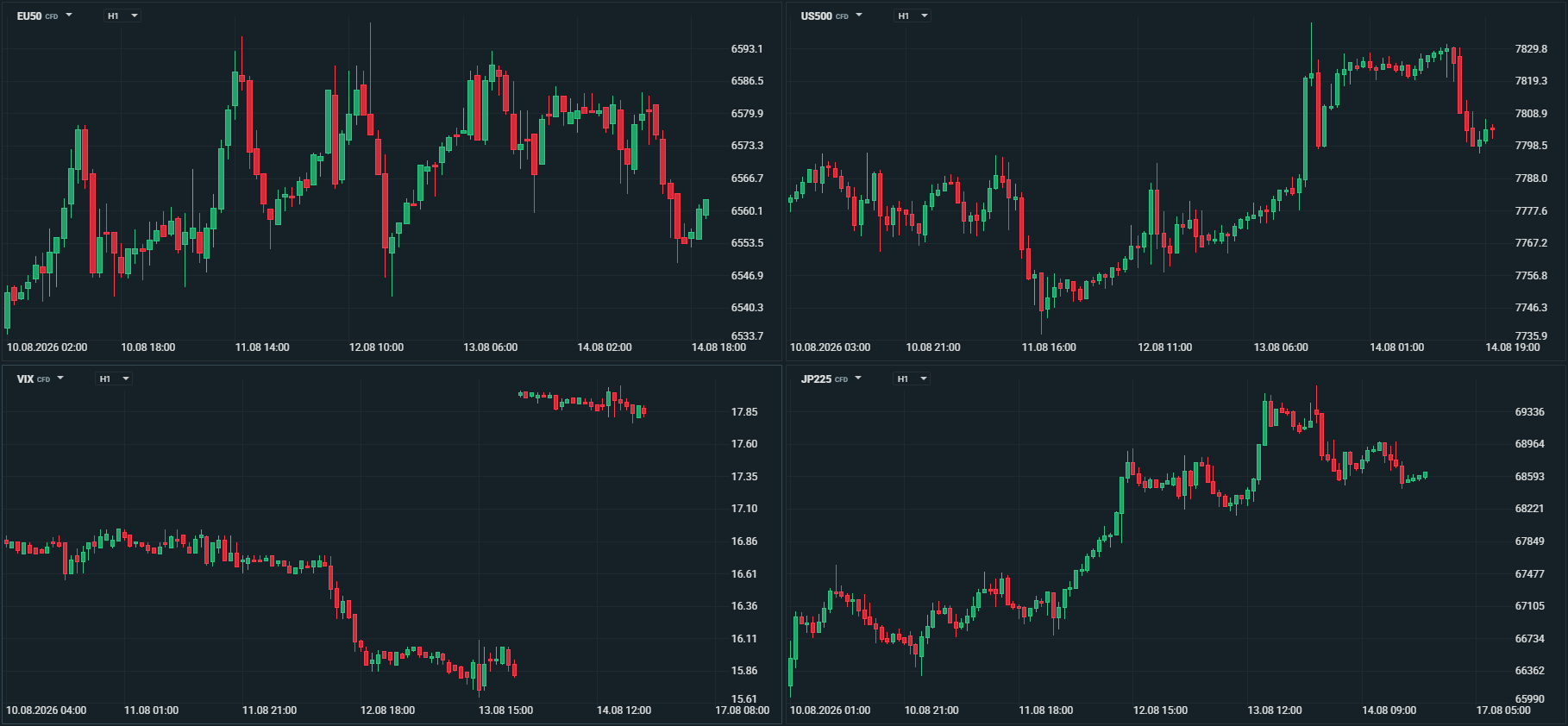1568x726 pixels.
Task: Click the VIX symbol name label
Action: [x=25, y=379]
